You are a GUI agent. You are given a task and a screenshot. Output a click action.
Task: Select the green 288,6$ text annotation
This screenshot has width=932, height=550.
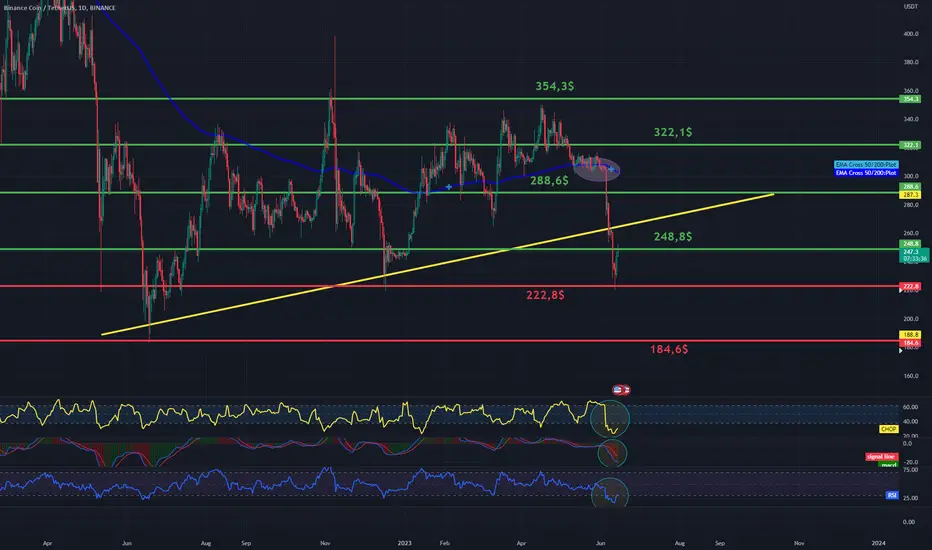[549, 180]
